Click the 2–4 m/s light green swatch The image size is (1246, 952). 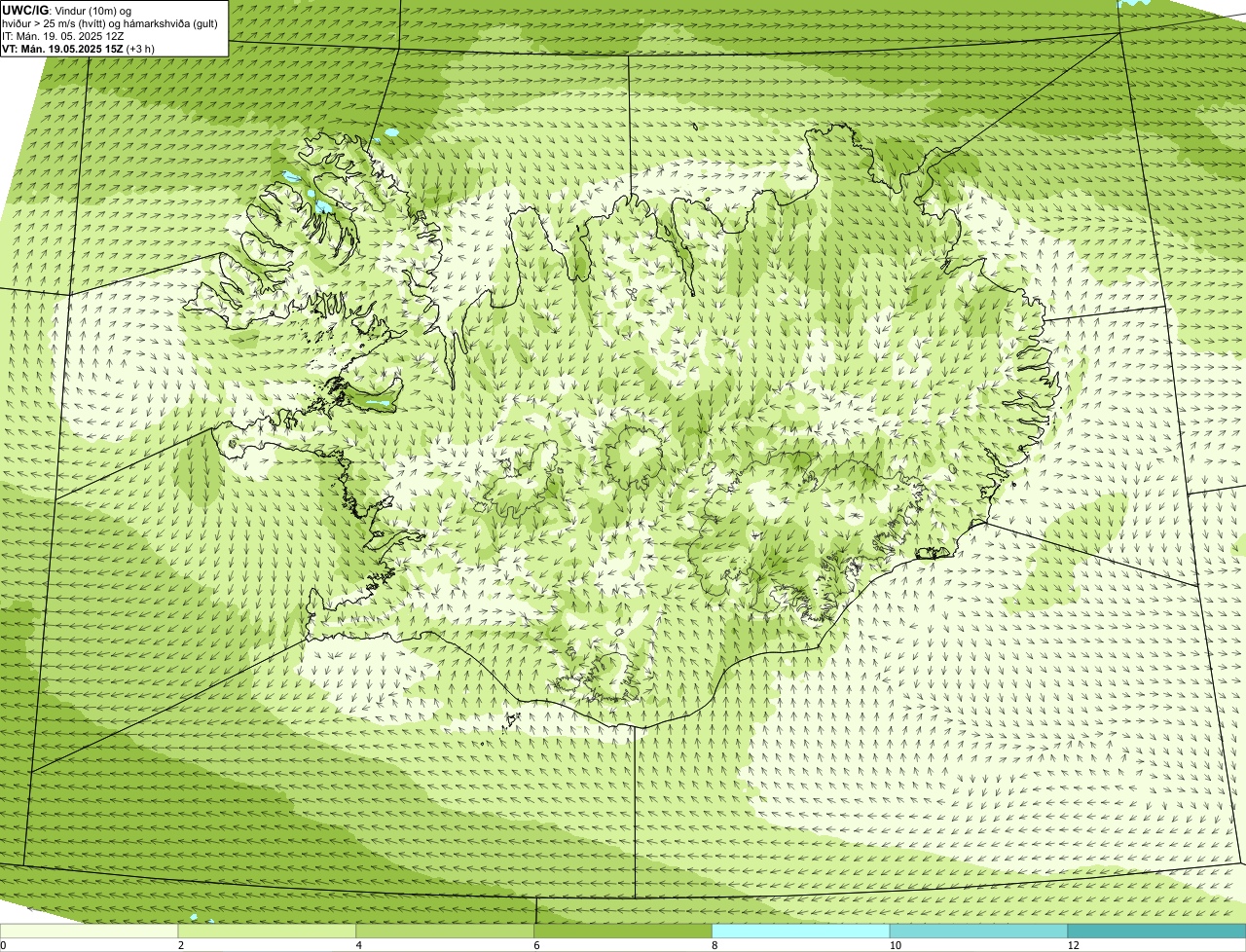(x=268, y=931)
